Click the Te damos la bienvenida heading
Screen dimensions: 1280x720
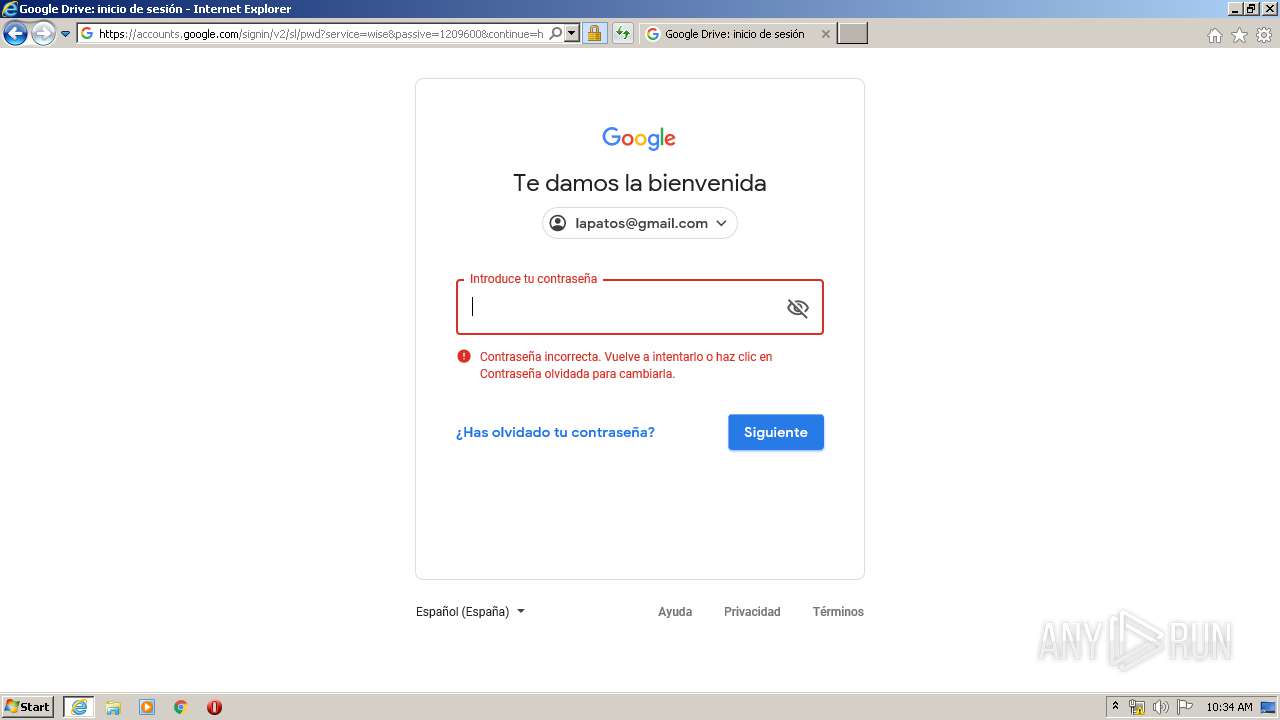coord(640,183)
